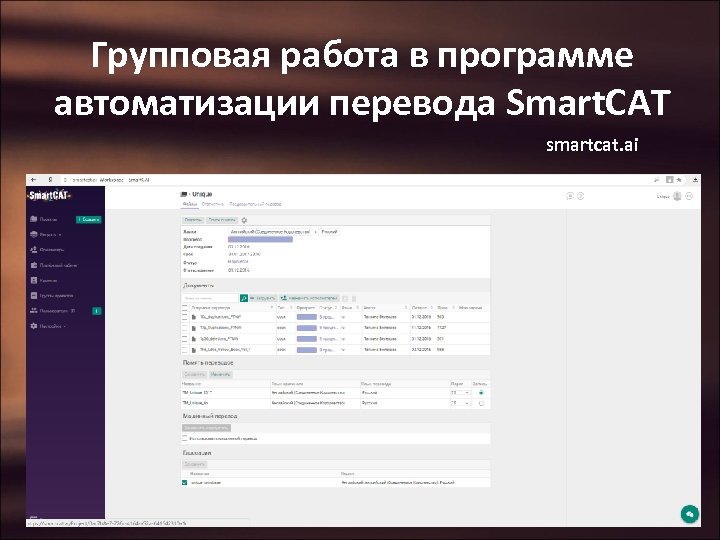This screenshot has height=540, width=720.
Task: Click the file icon of the fourth document row
Action: pos(194,349)
